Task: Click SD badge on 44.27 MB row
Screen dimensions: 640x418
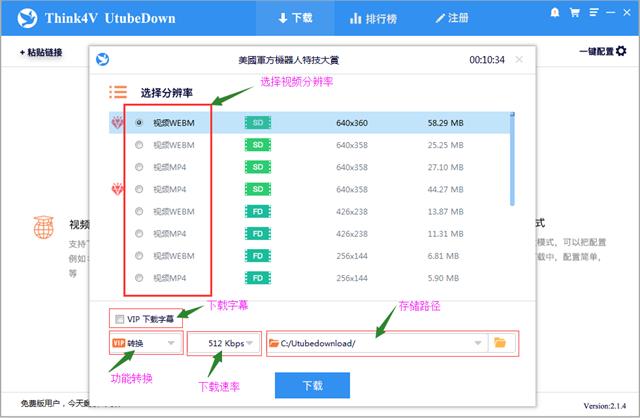Action: click(x=258, y=189)
